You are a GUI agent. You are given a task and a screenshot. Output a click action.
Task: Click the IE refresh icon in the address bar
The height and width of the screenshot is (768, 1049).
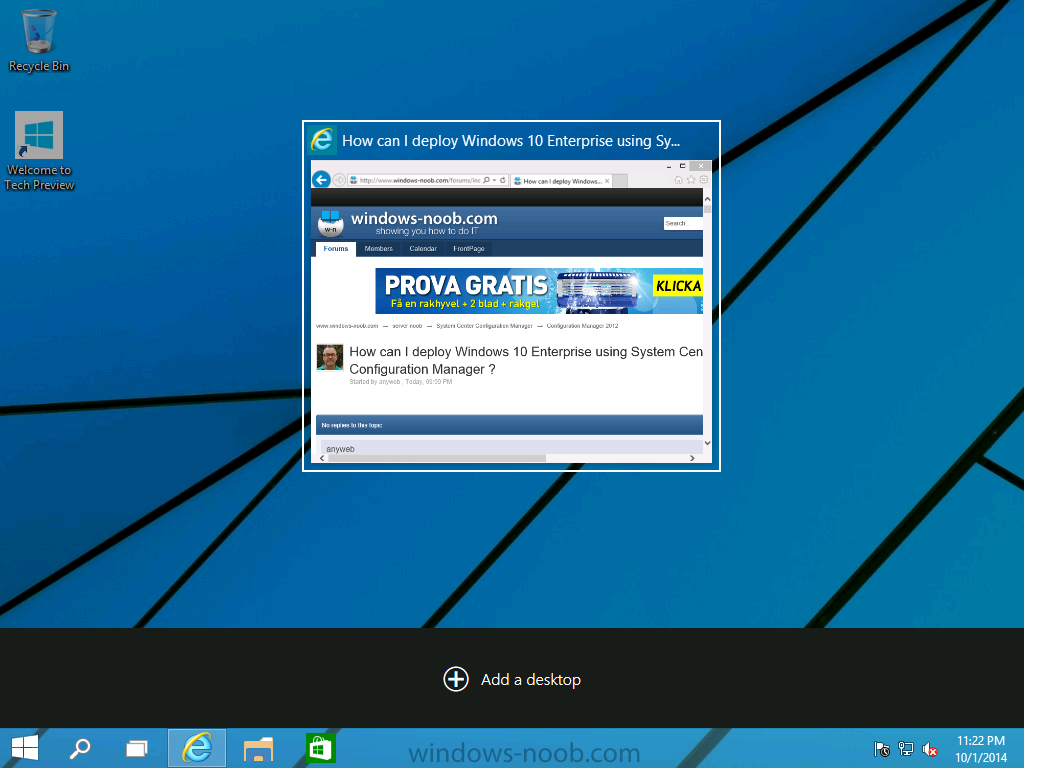coord(503,180)
